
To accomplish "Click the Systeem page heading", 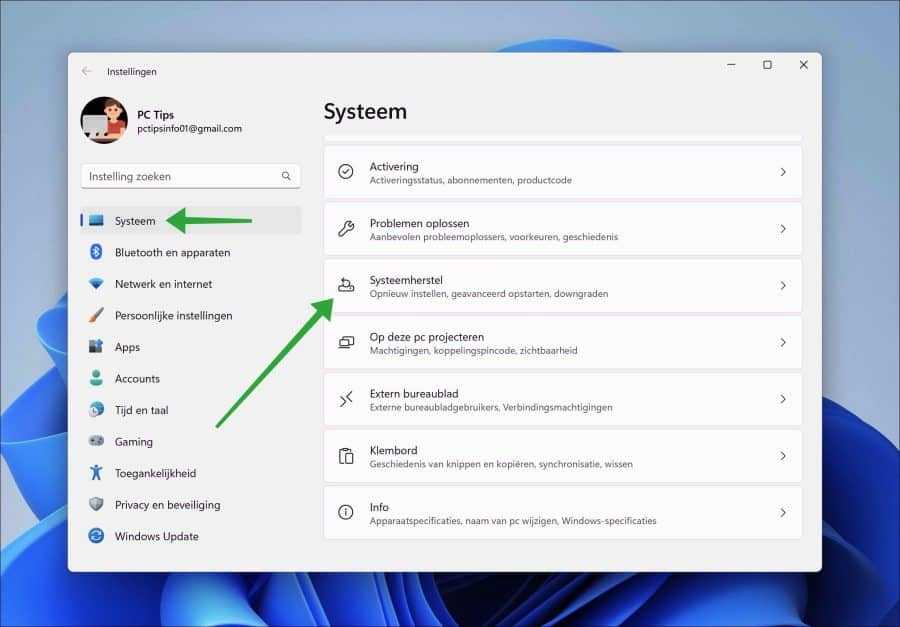I will point(365,111).
